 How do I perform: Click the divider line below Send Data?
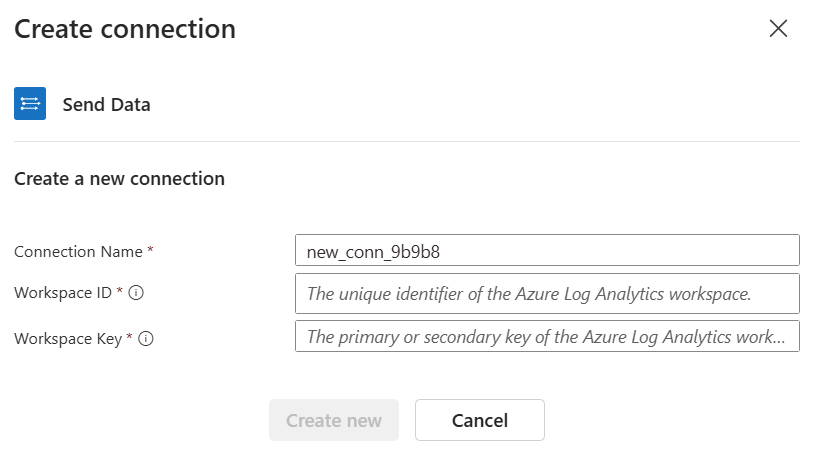tap(407, 141)
